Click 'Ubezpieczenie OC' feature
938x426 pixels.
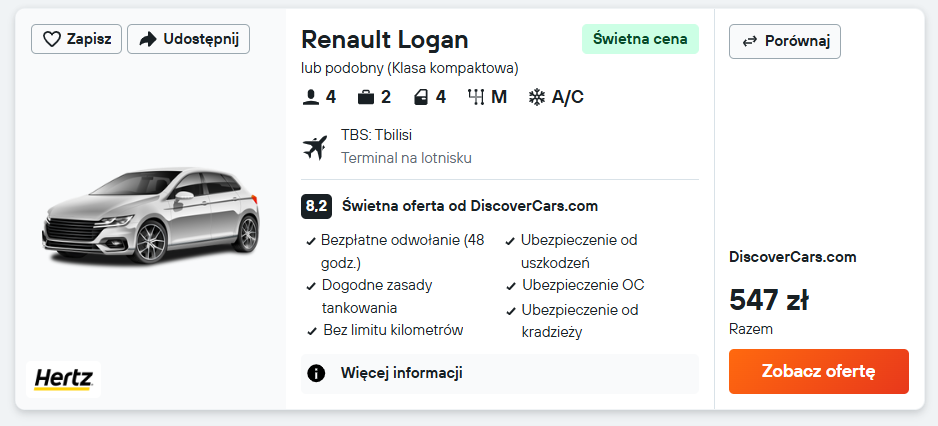point(583,285)
